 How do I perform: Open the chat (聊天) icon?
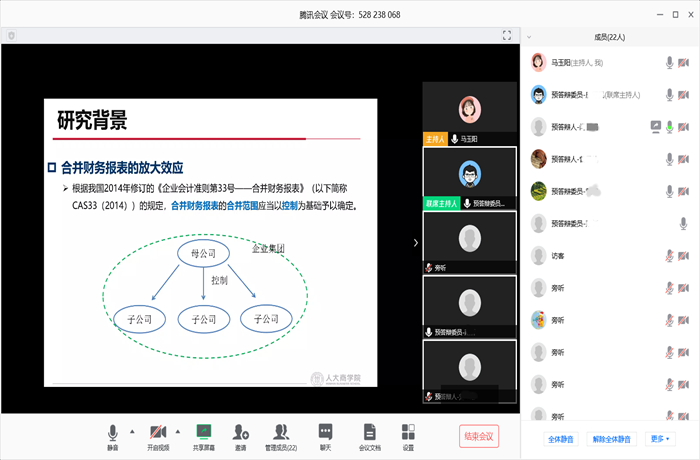pyautogui.click(x=325, y=432)
